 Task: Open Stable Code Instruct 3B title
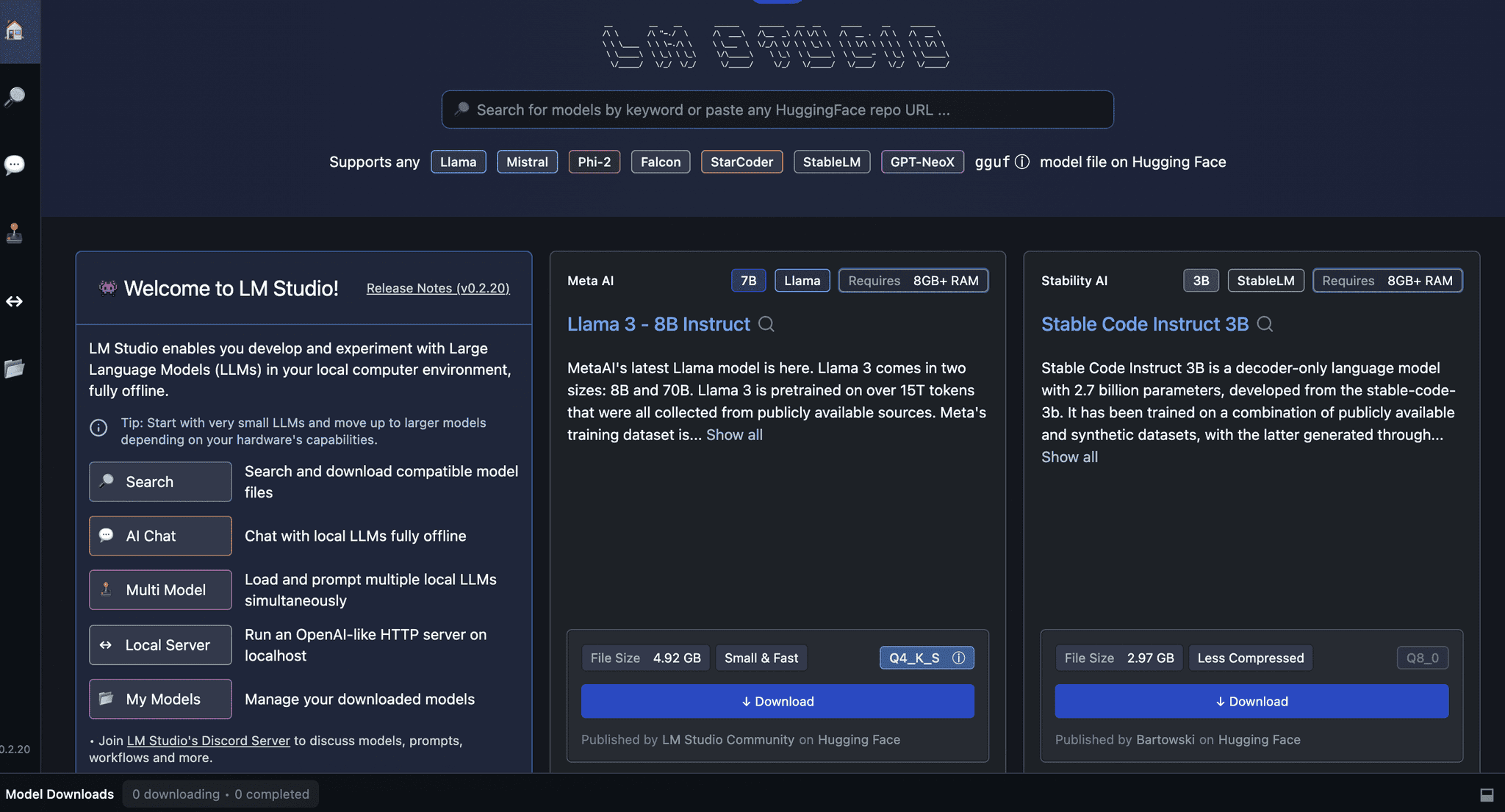tap(1145, 324)
